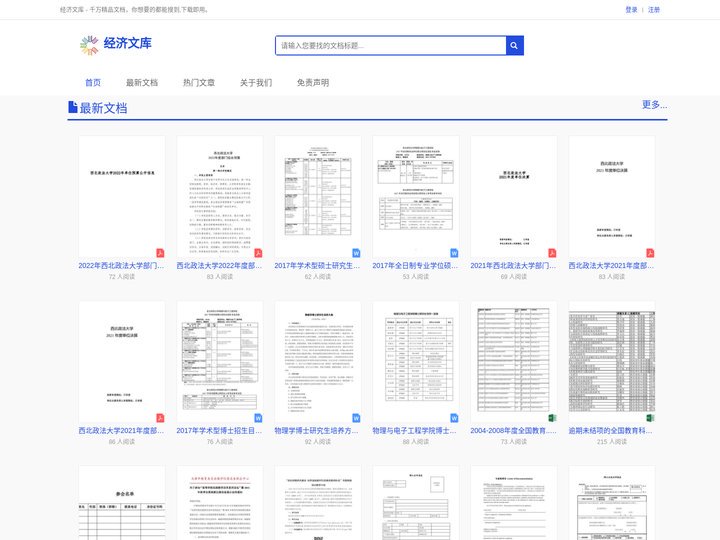720x540 pixels.
Task: Open the 2021年西北政法大学部门... title link
Action: [x=513, y=265]
